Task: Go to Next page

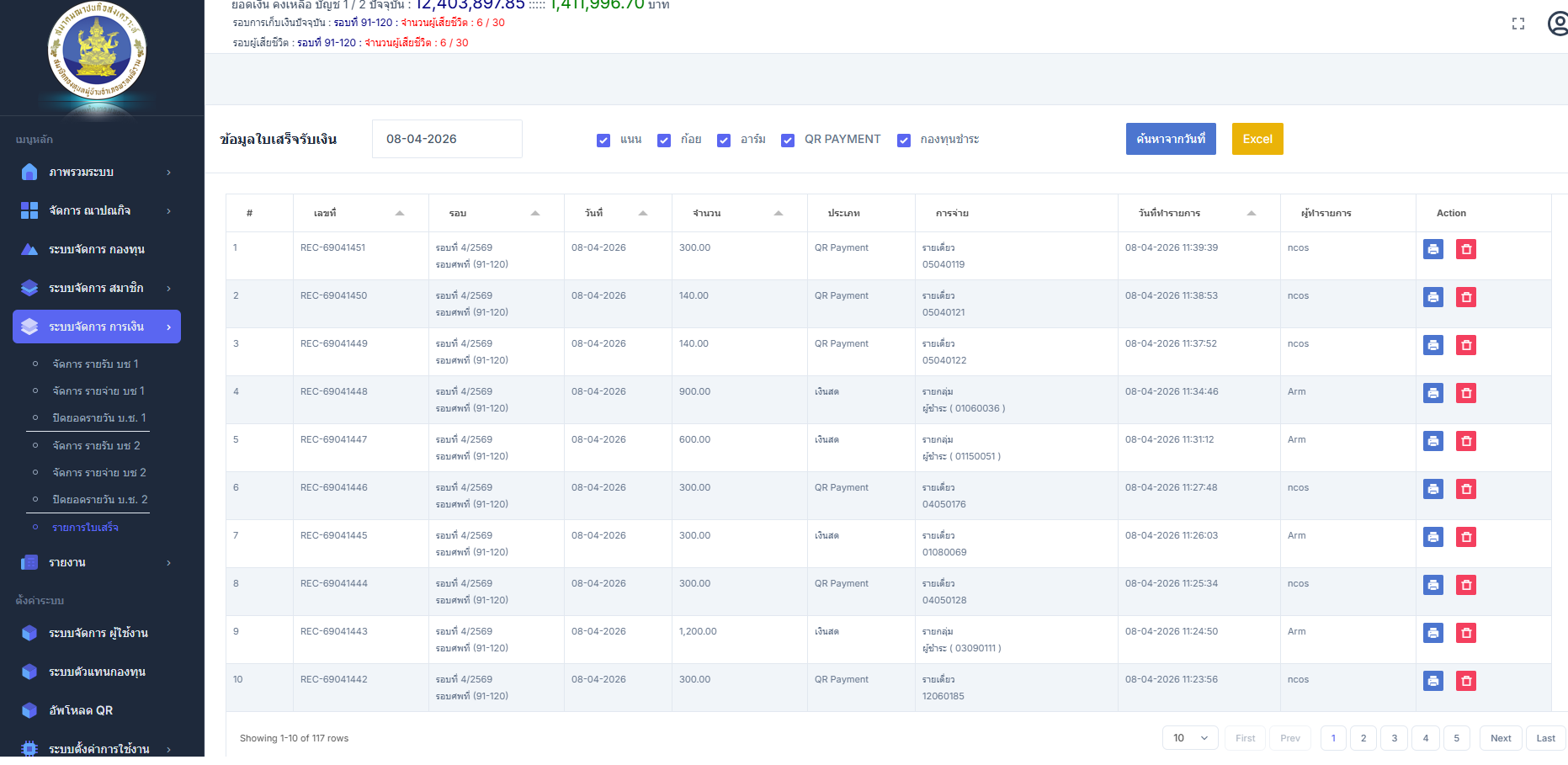Action: click(x=1501, y=738)
